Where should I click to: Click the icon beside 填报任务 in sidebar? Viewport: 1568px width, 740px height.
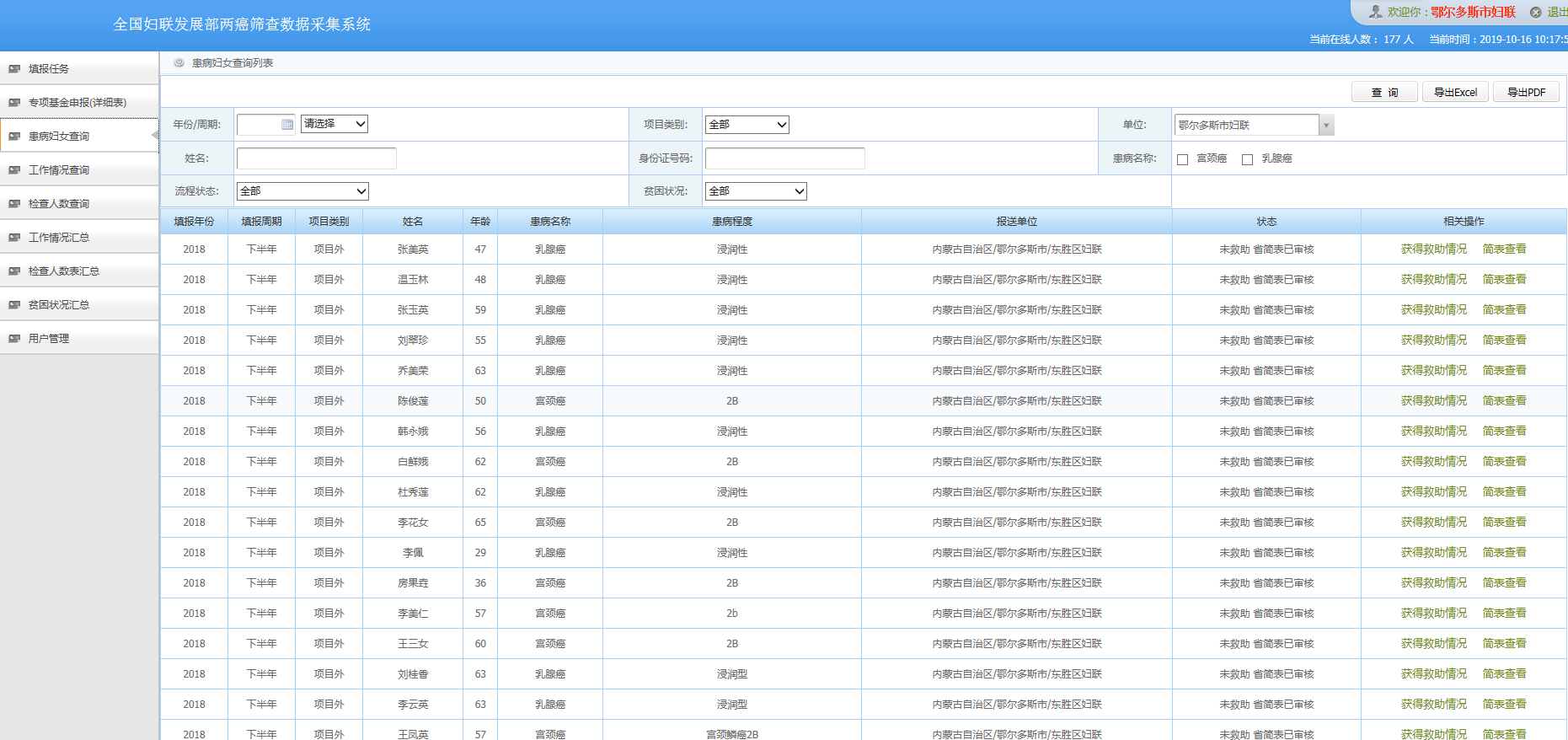(14, 69)
